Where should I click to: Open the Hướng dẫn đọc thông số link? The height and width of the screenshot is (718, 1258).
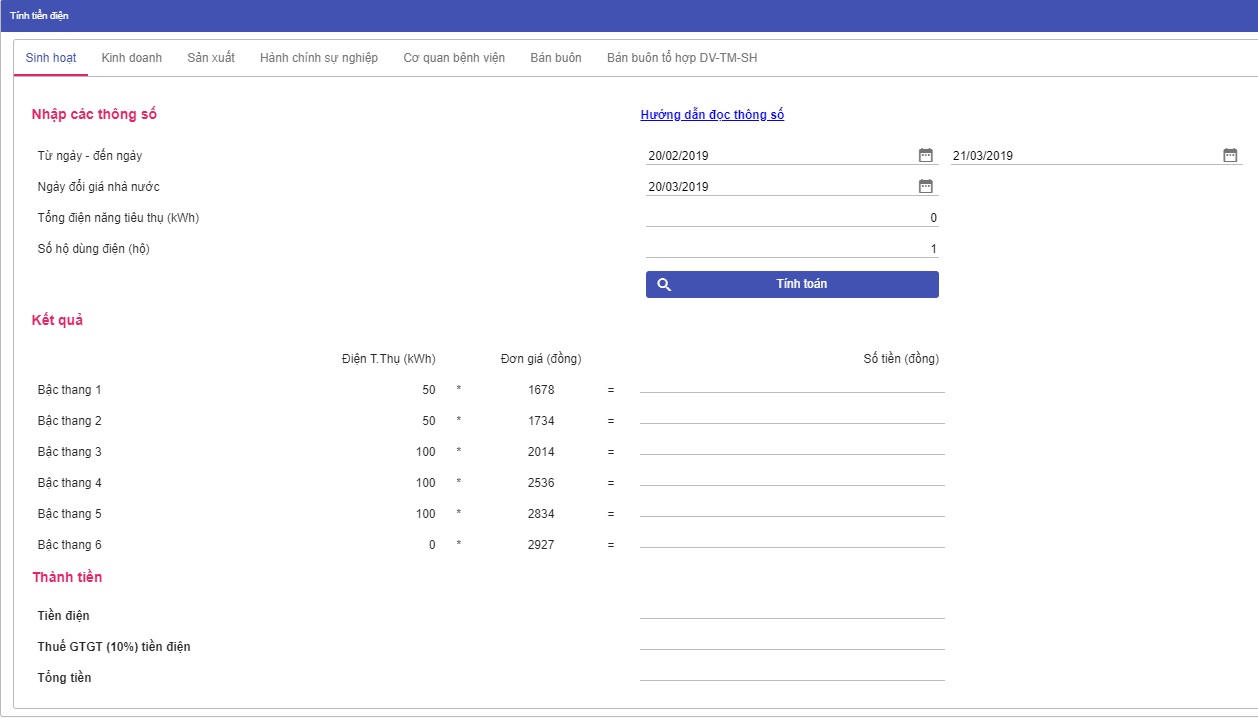tap(712, 115)
